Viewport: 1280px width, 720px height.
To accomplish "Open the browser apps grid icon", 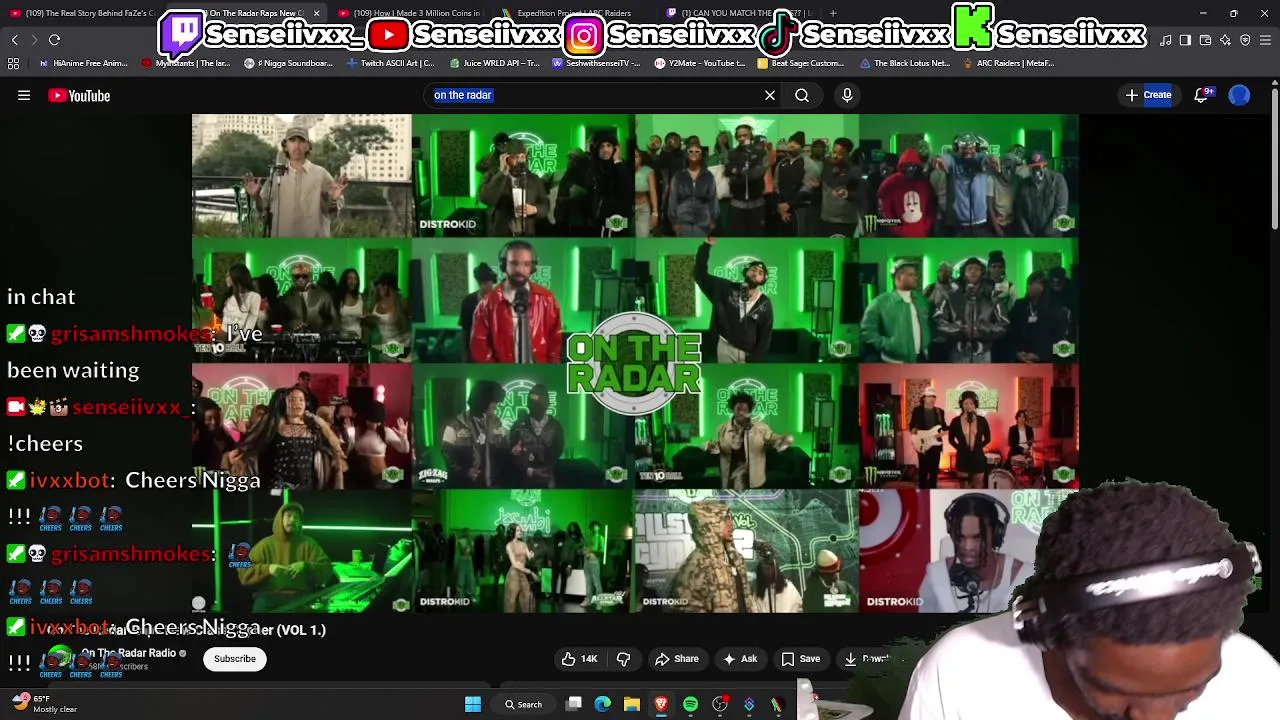I will tap(13, 63).
